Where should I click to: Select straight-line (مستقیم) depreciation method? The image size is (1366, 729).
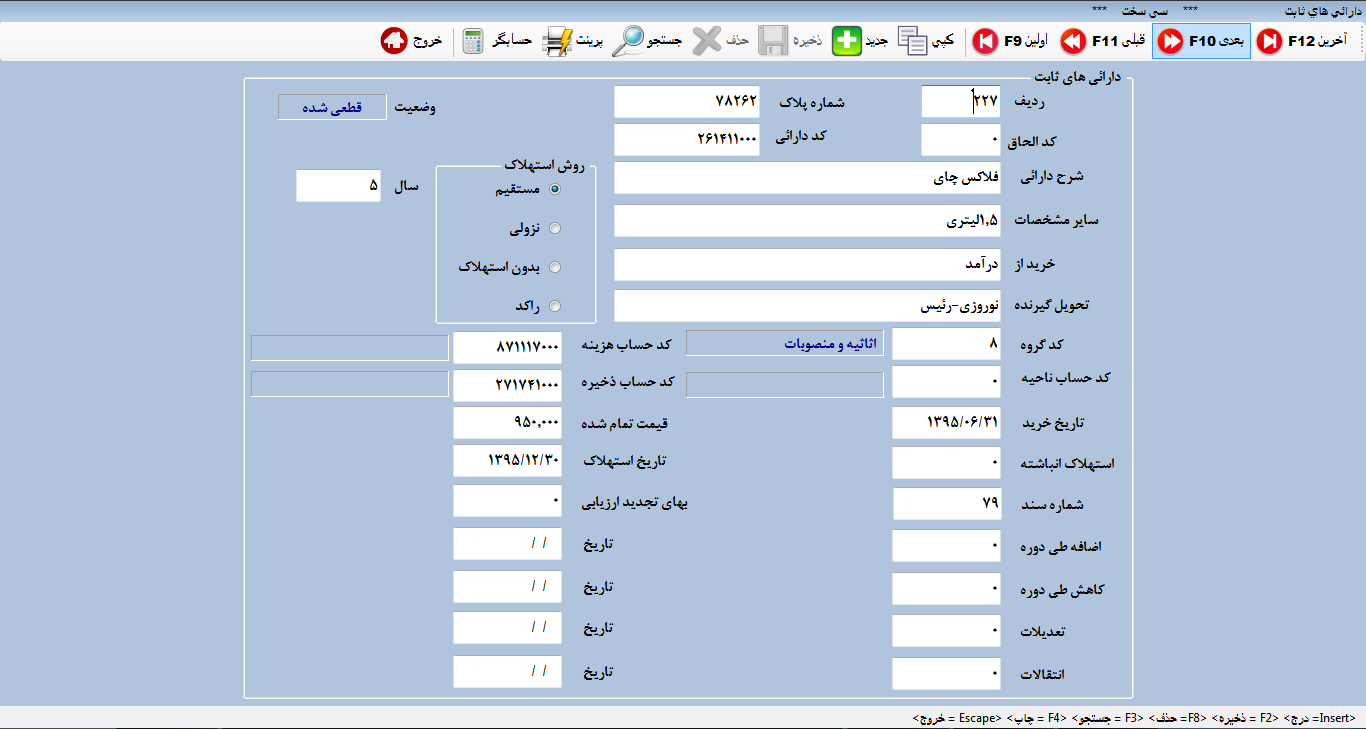(555, 189)
